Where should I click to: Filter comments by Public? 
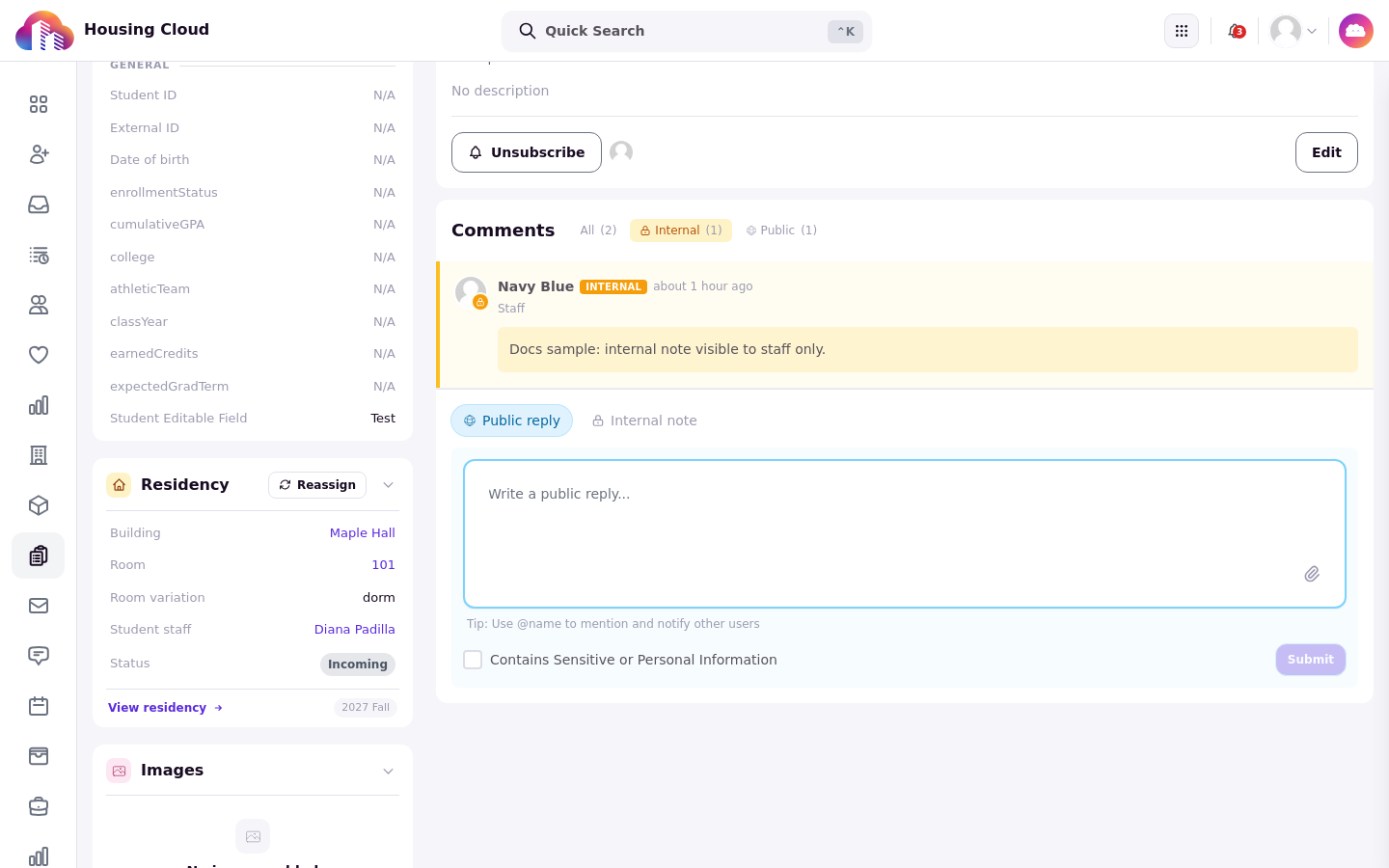click(x=781, y=231)
